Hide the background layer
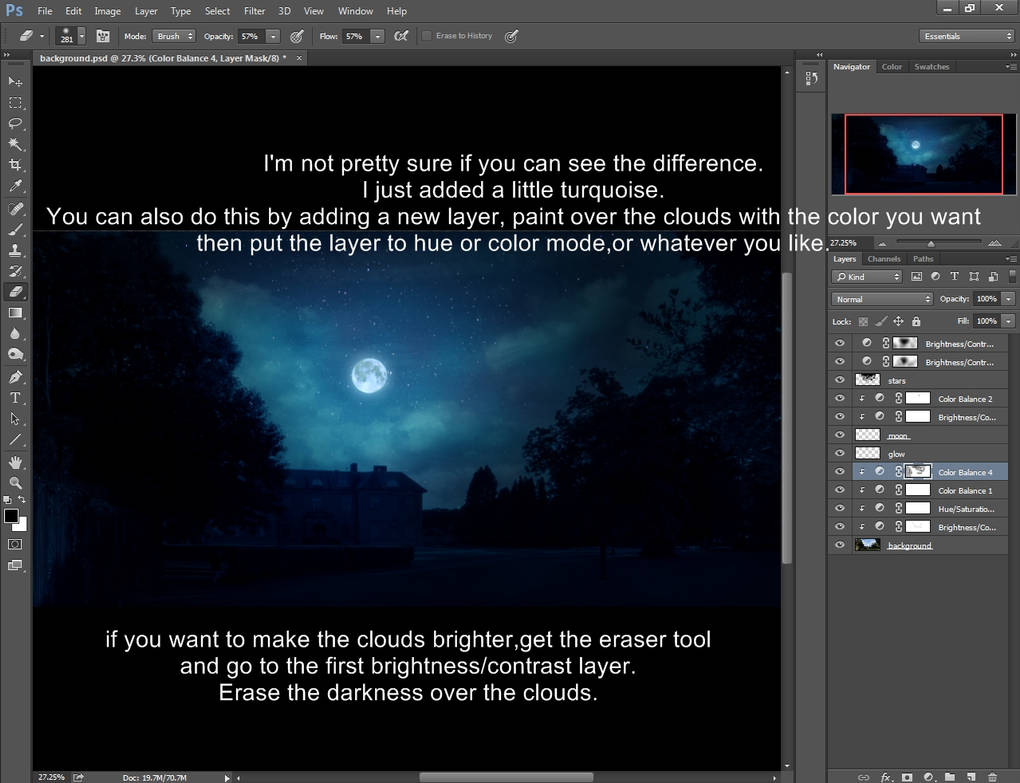 [840, 545]
